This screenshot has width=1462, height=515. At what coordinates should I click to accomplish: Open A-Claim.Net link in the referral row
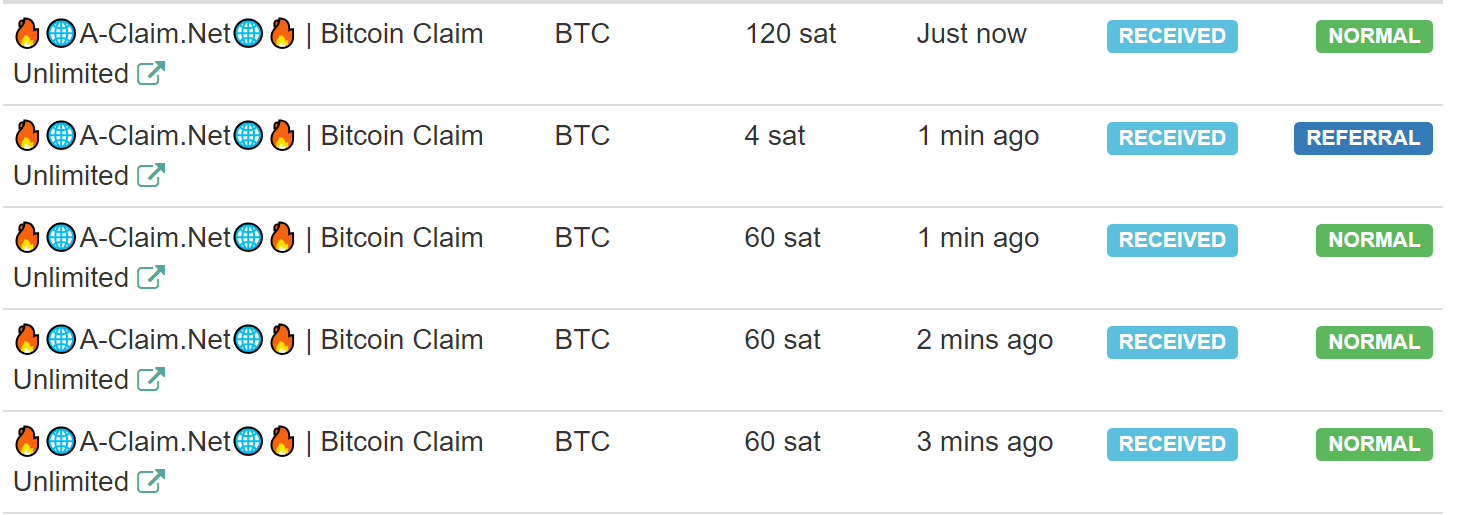(155, 136)
